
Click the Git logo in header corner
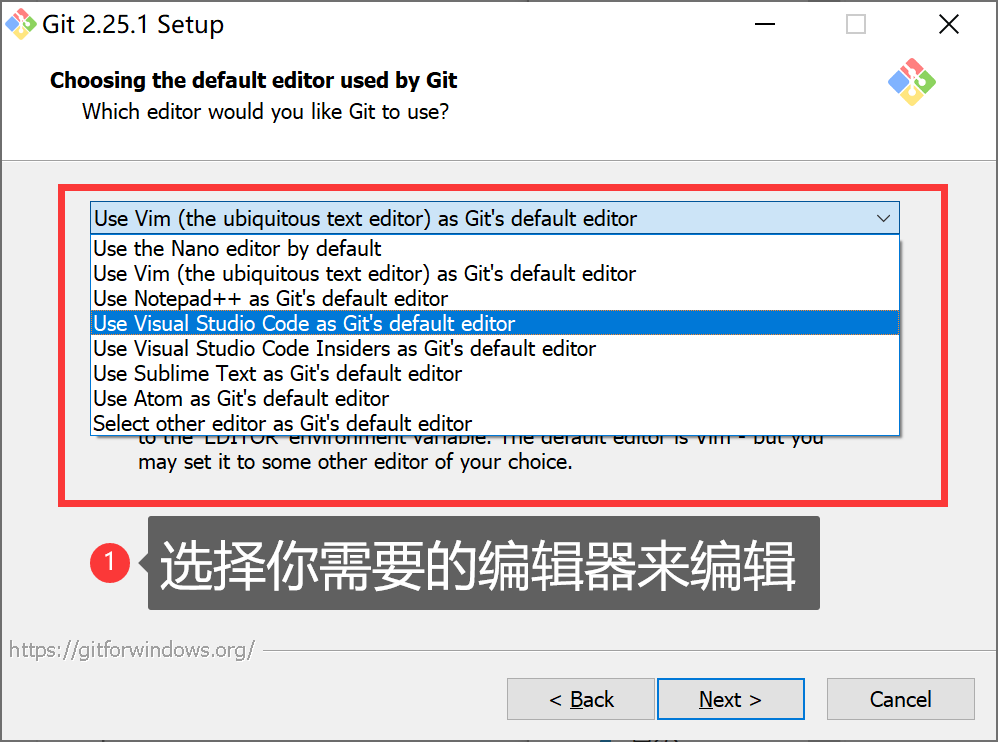click(x=911, y=82)
